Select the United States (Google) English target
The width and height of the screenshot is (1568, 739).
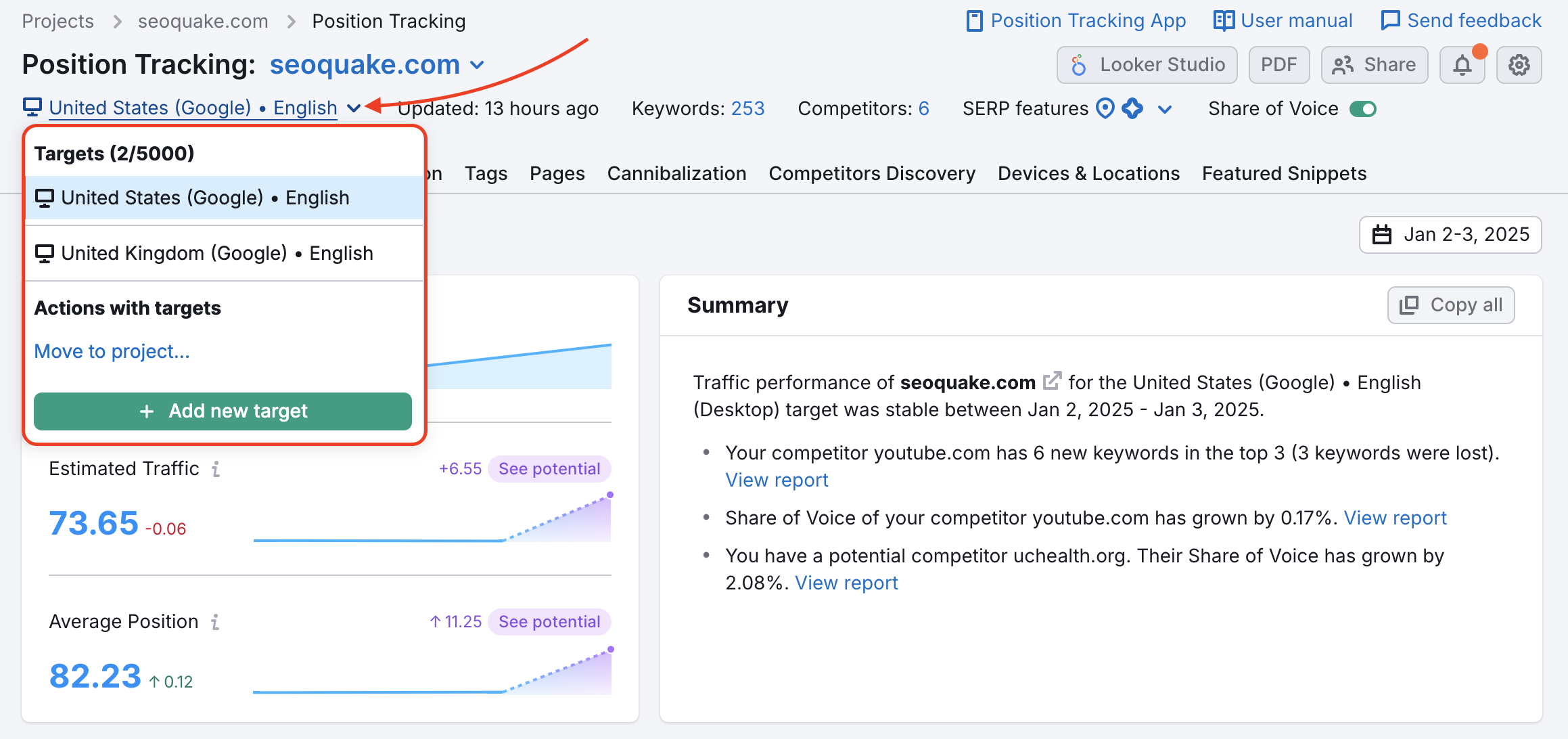205,197
